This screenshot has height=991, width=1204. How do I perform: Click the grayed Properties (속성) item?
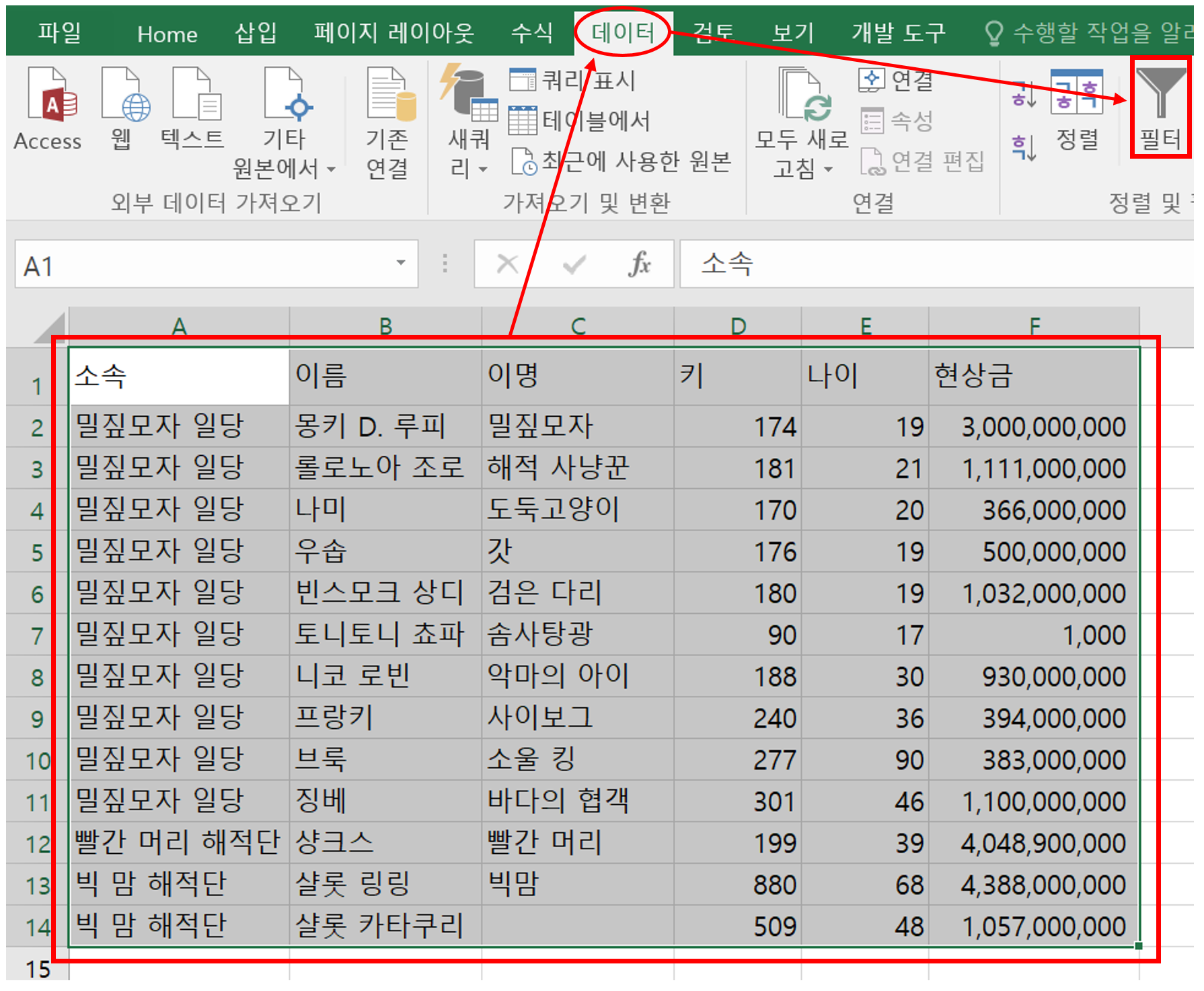(x=897, y=121)
